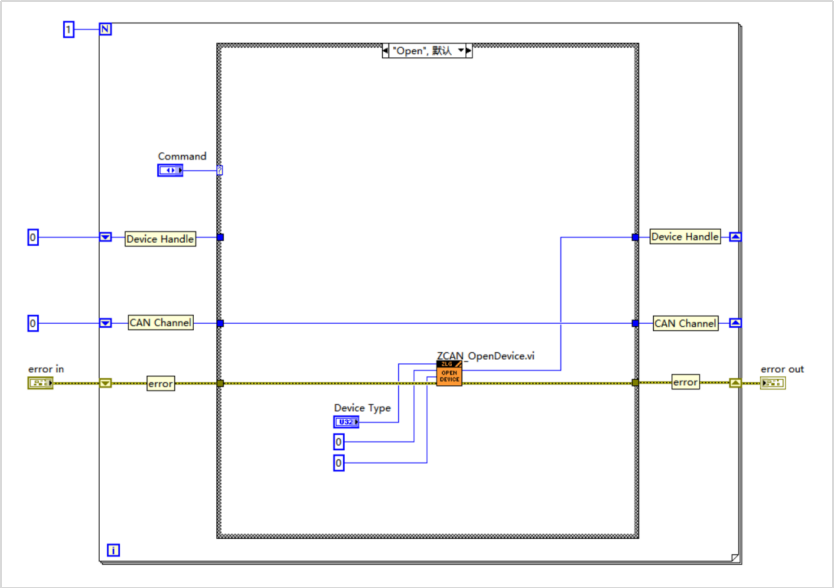Click the right error wire label
The image size is (834, 588).
685,382
